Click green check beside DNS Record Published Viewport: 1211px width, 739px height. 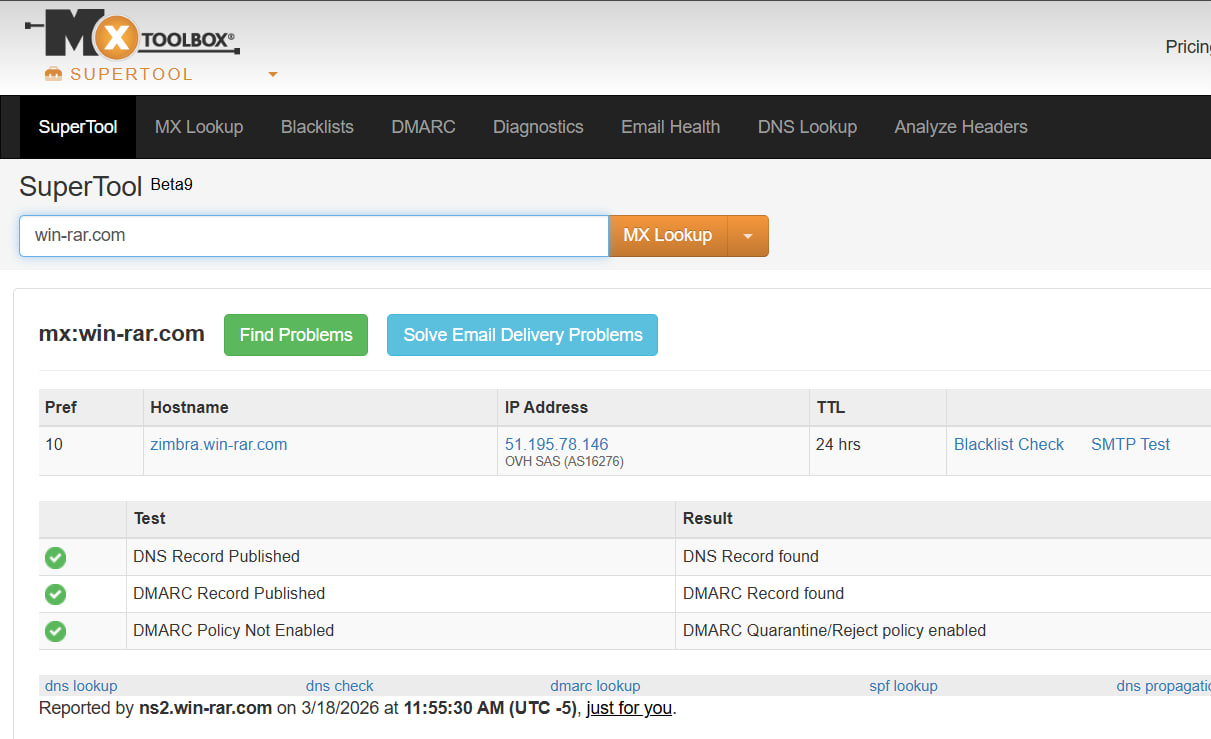55,557
